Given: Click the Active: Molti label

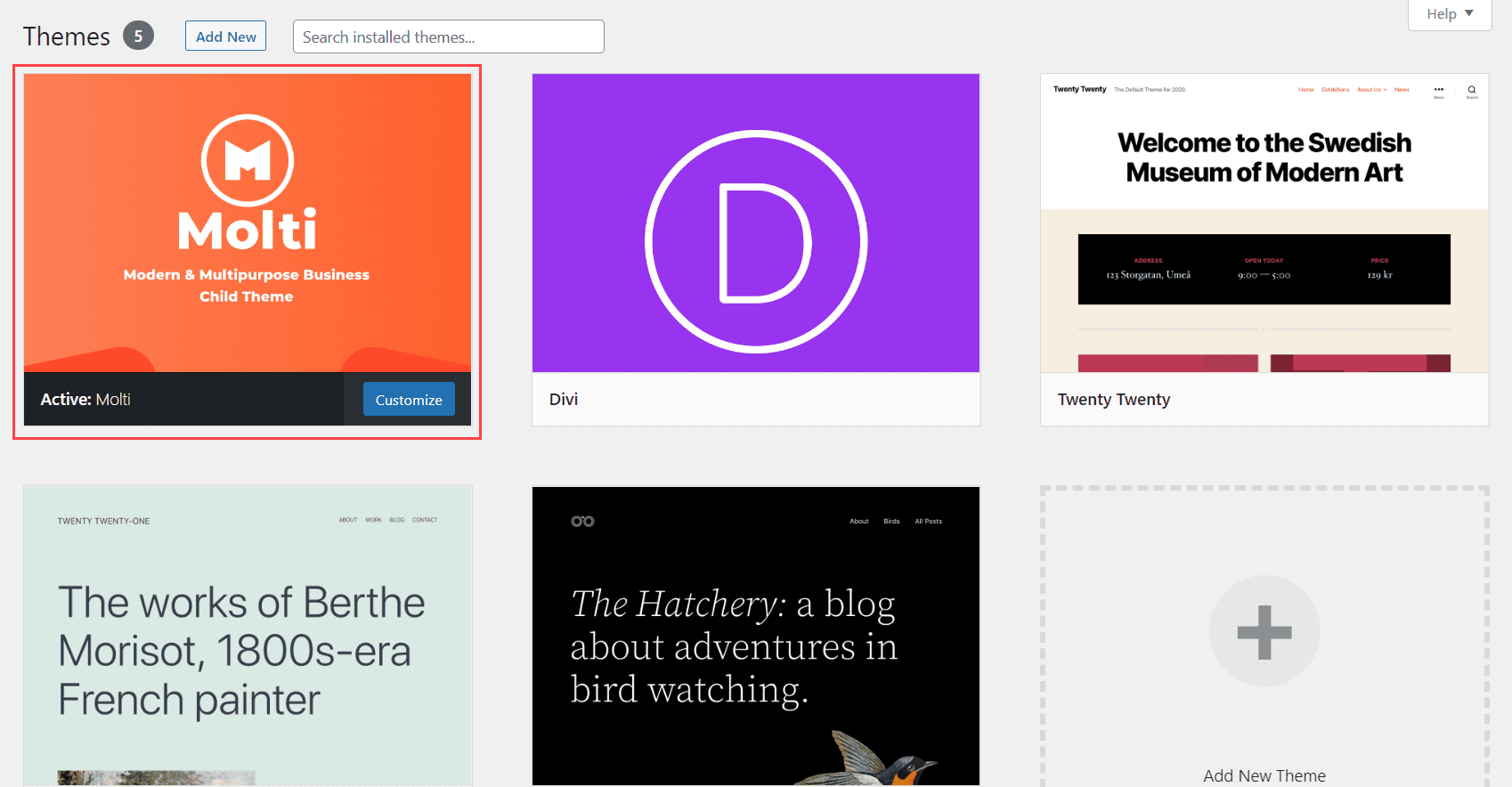Looking at the screenshot, I should 85,400.
